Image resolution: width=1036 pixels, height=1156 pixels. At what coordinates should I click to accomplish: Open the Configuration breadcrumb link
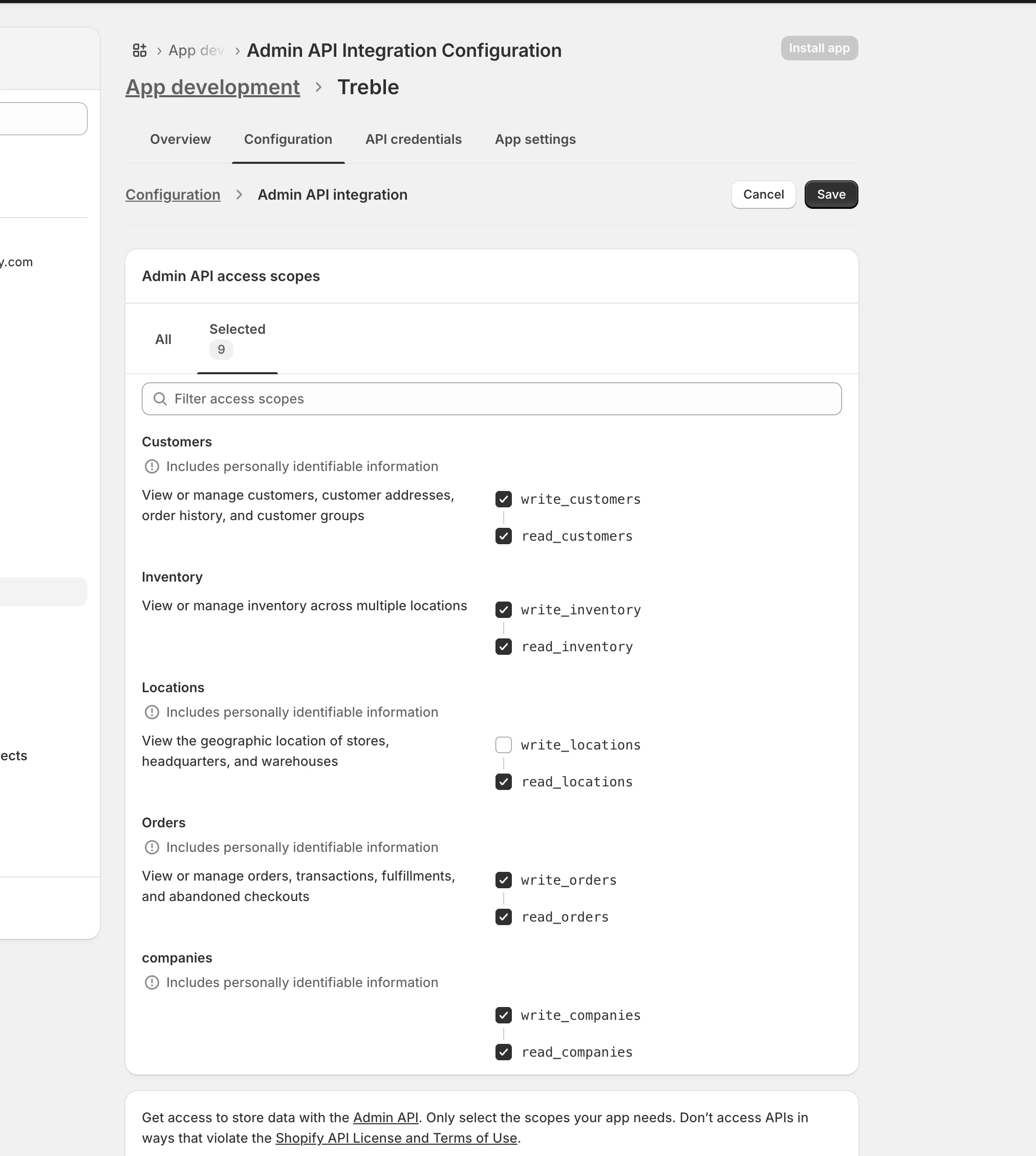[x=173, y=195]
